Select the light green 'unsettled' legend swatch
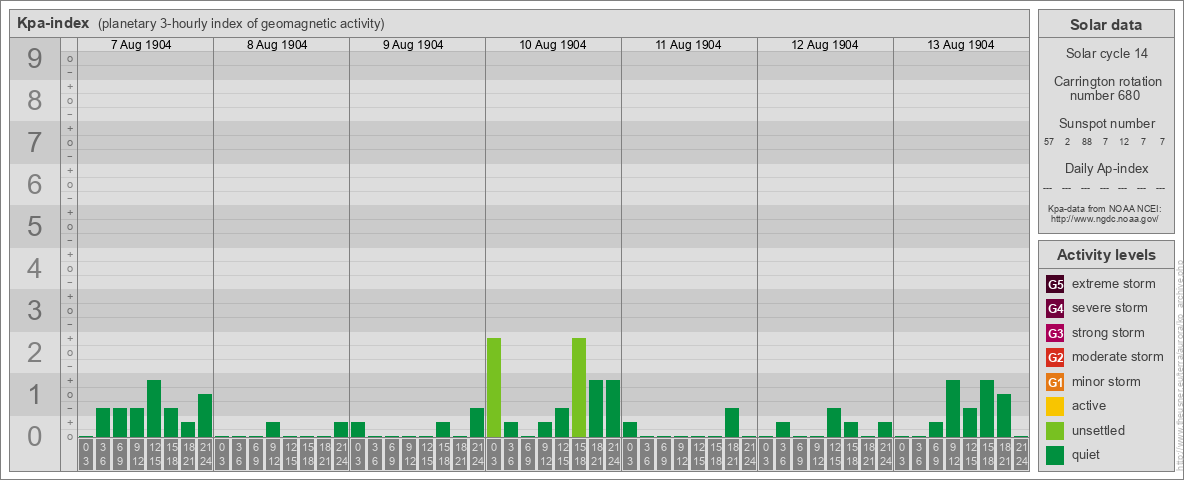This screenshot has height=480, width=1184. pyautogui.click(x=1056, y=430)
